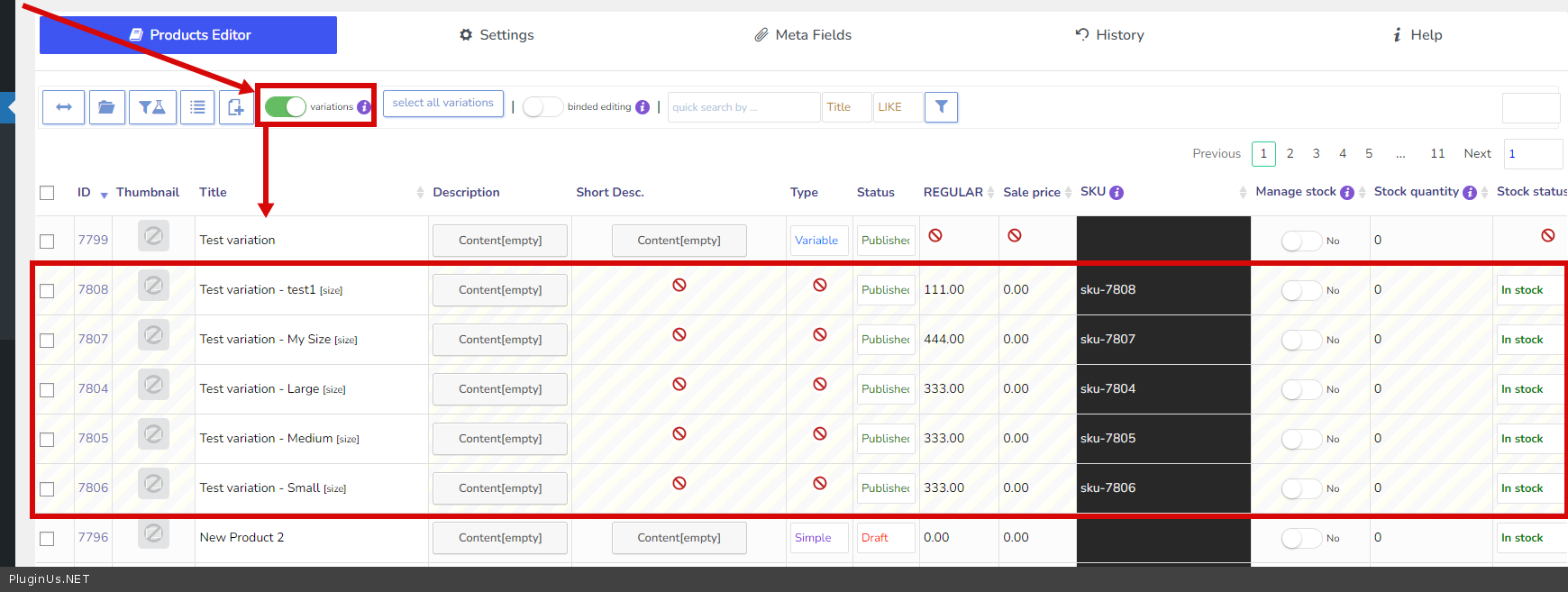Click the info icon next to variations
Viewport: 1568px width, 592px height.
click(x=364, y=107)
